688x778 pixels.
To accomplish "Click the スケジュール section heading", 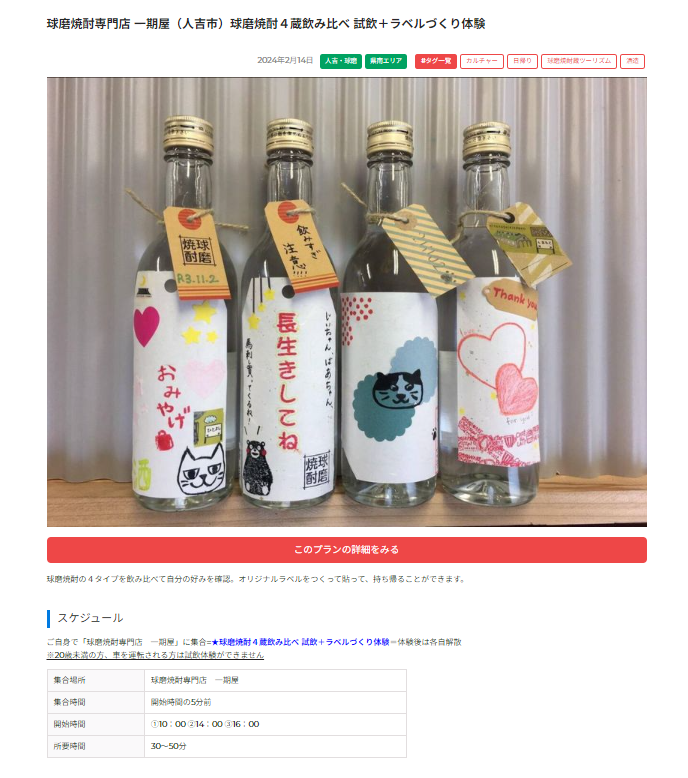I will pos(90,618).
